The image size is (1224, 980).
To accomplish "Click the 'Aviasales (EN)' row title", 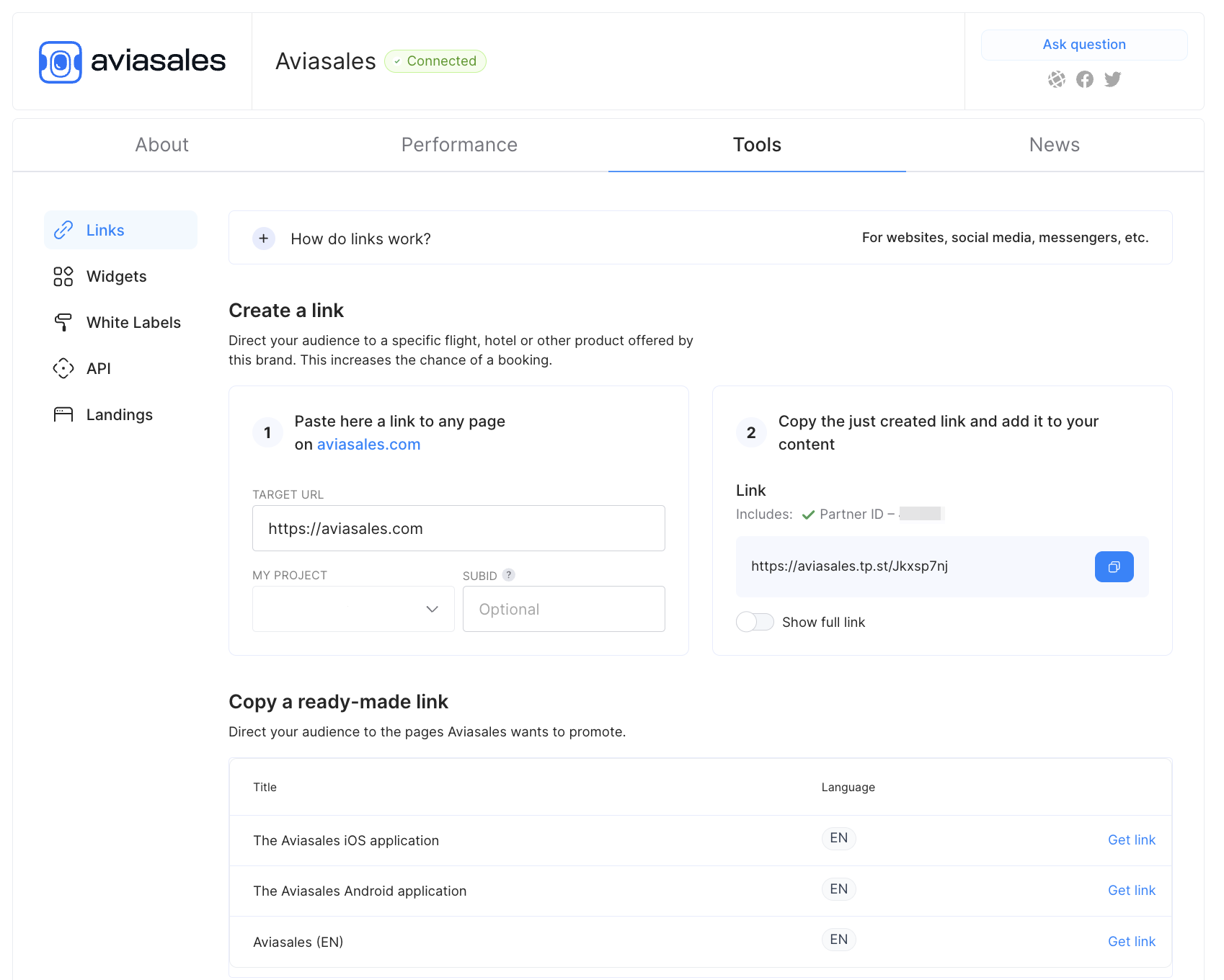I will pyautogui.click(x=298, y=943).
